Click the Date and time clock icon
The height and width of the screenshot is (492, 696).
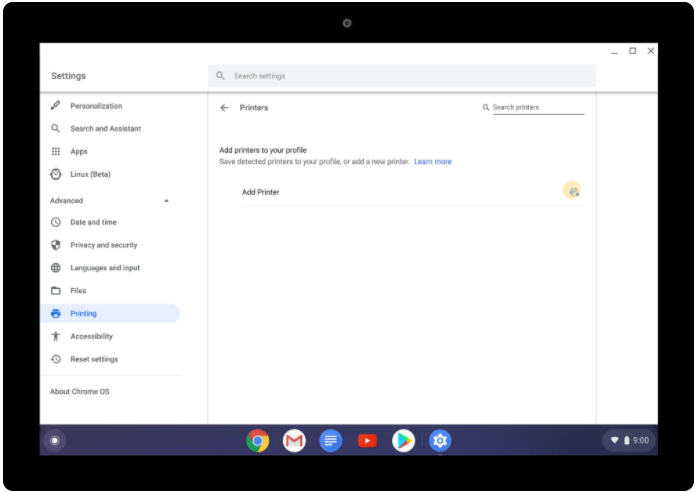[x=55, y=222]
